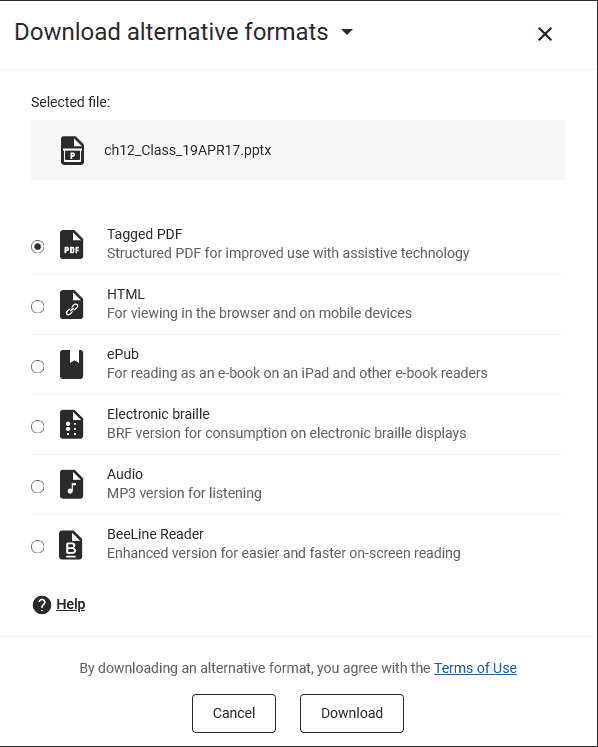This screenshot has height=747, width=598.
Task: Open the Terms of Use link
Action: click(x=475, y=668)
